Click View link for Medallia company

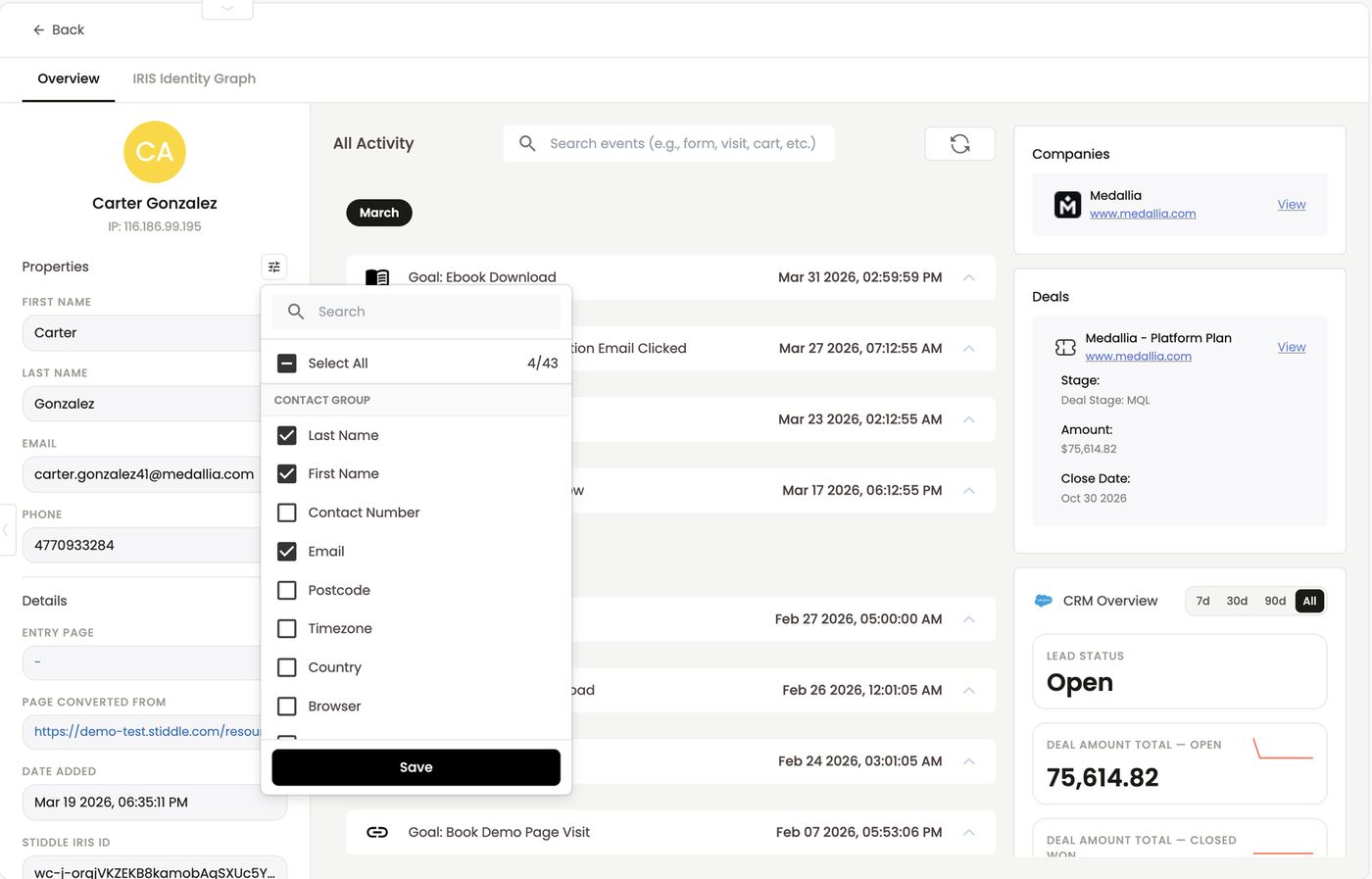[x=1292, y=205]
